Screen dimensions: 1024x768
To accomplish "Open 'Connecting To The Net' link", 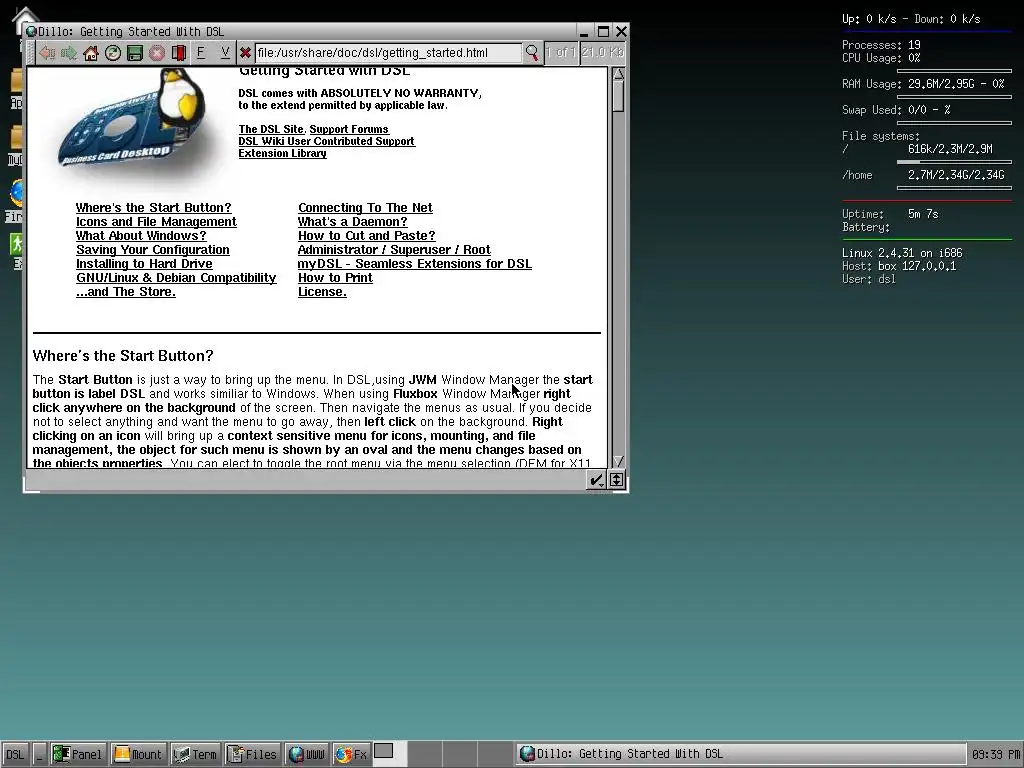I will pyautogui.click(x=365, y=208).
